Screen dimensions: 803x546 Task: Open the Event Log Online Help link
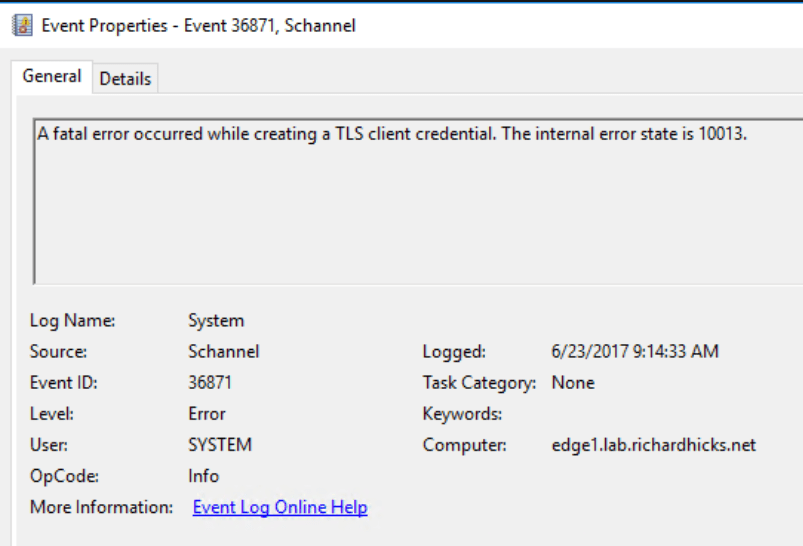(280, 507)
